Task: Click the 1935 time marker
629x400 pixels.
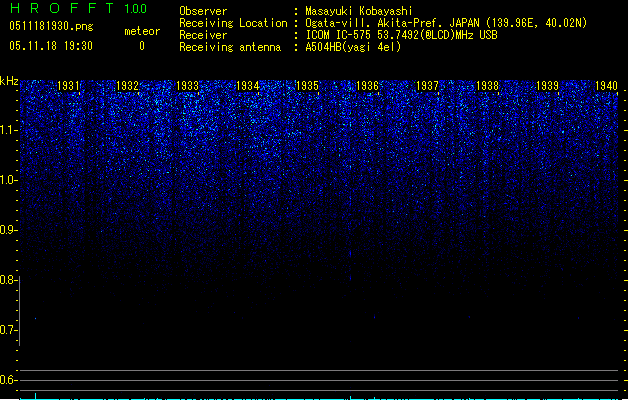Action: 307,86
